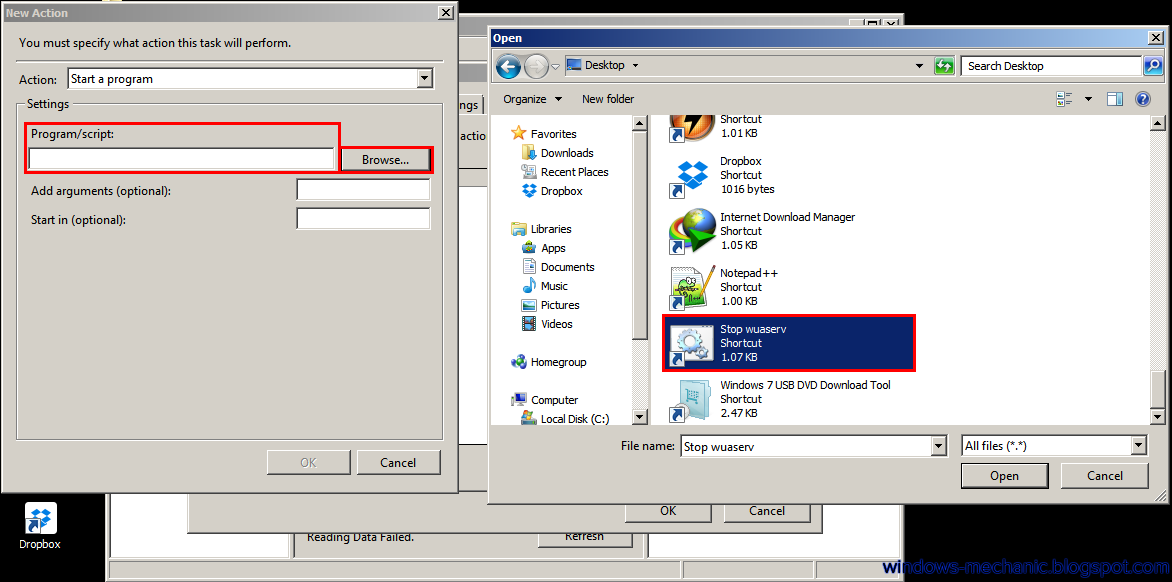Viewport: 1172px width, 582px height.
Task: Click the Computer icon in navigation pane
Action: (x=519, y=400)
